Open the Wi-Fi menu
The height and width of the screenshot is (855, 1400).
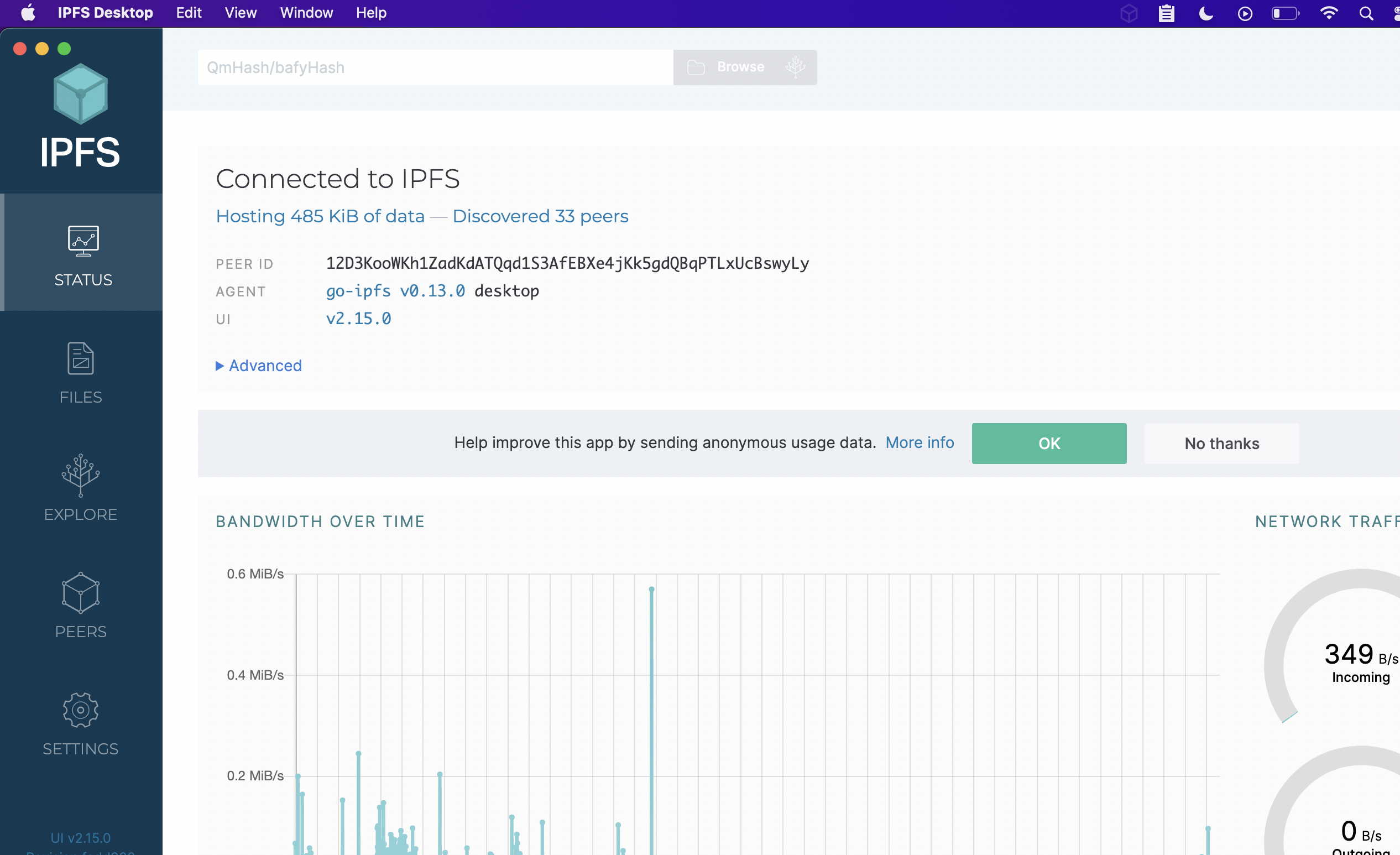pos(1329,13)
